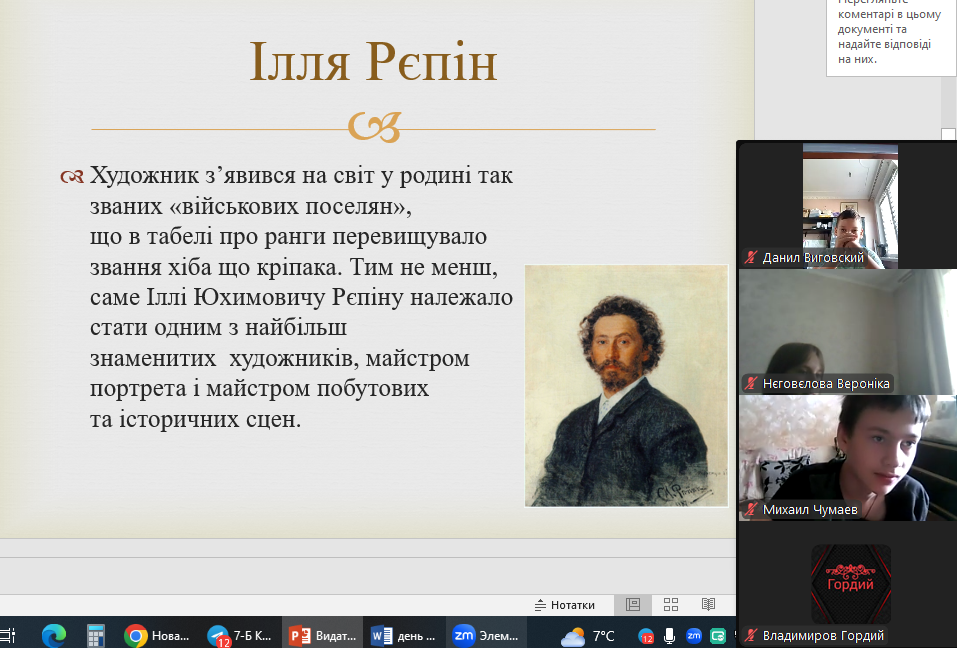This screenshot has width=957, height=648.
Task: Switch to Reading view icon
Action: tap(708, 605)
